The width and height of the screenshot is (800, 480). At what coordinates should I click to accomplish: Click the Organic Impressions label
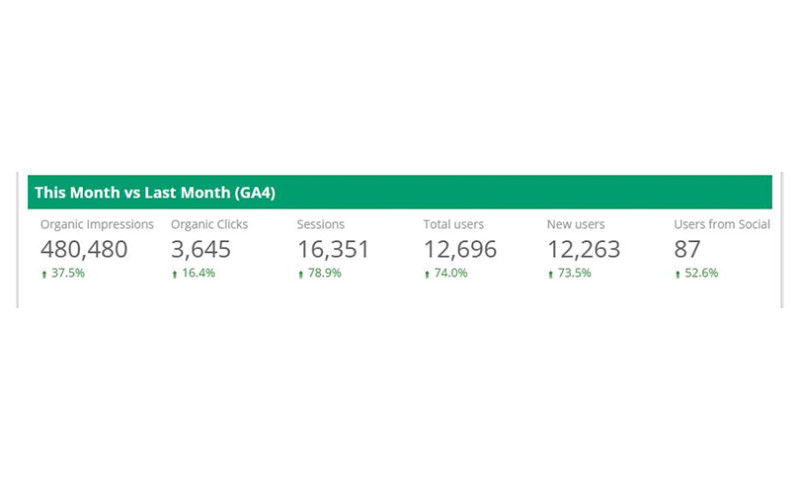coord(97,225)
